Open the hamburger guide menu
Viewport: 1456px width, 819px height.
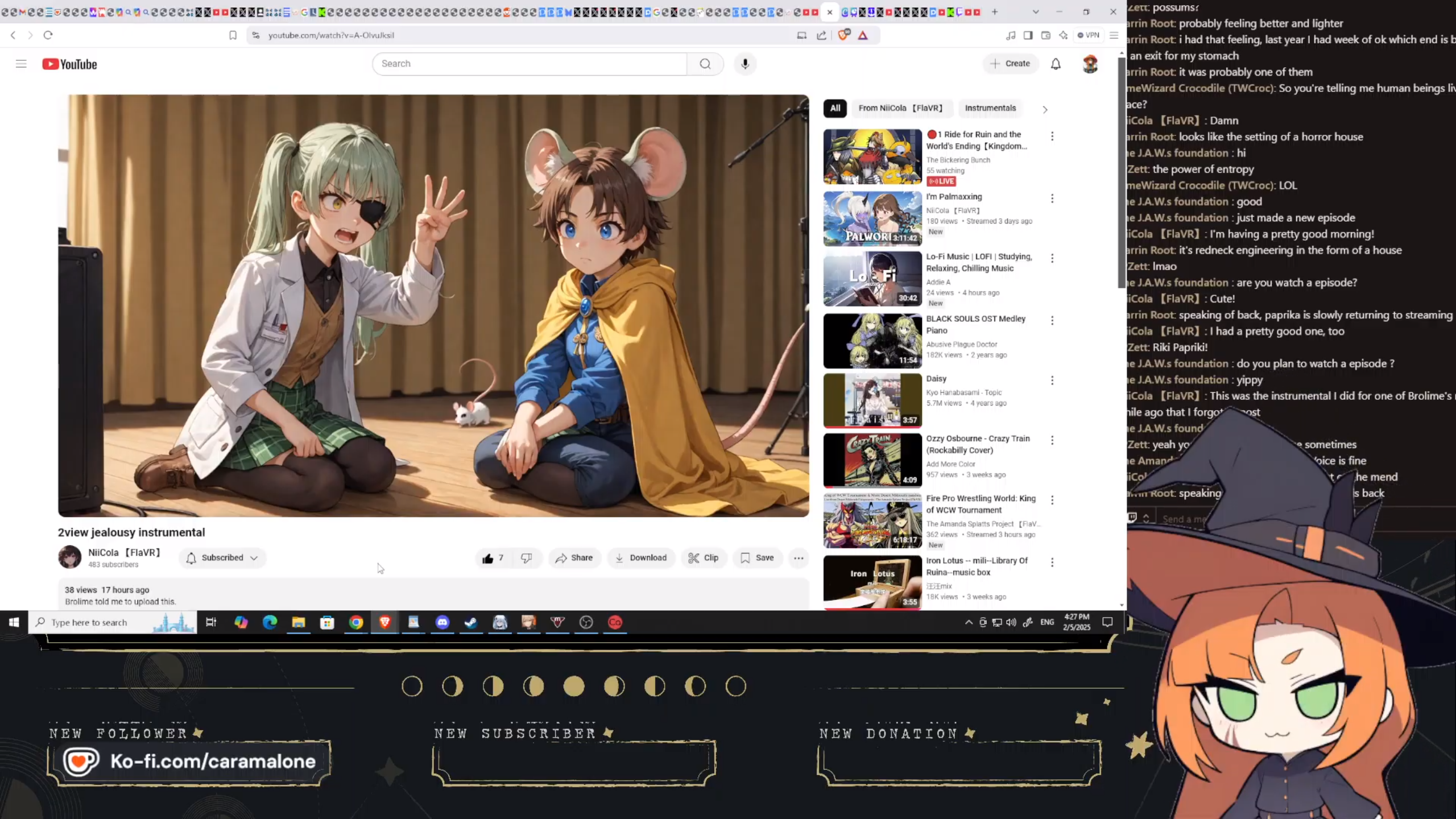click(x=21, y=64)
